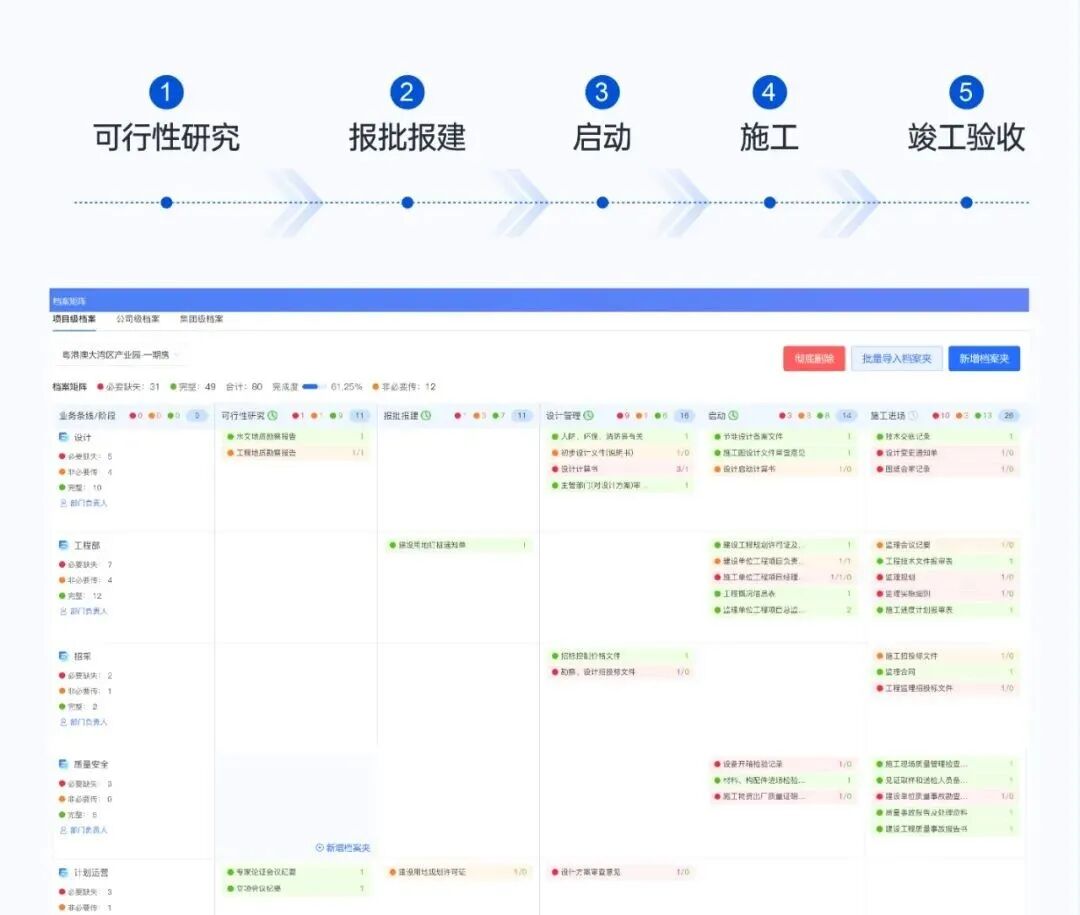Click the 设计 department row icon
Image resolution: width=1080 pixels, height=915 pixels.
[62, 437]
